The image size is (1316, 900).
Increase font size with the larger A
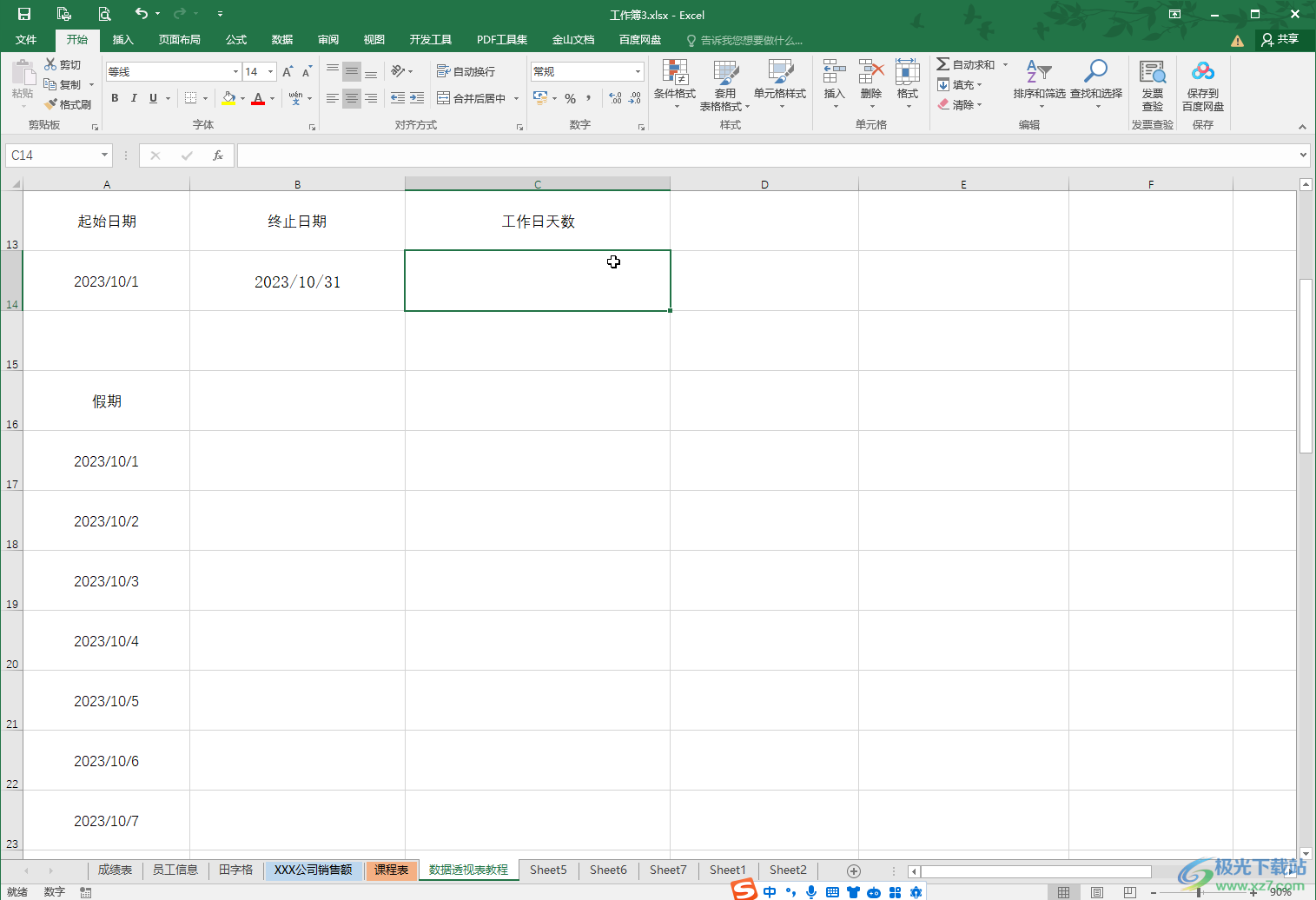[x=288, y=71]
